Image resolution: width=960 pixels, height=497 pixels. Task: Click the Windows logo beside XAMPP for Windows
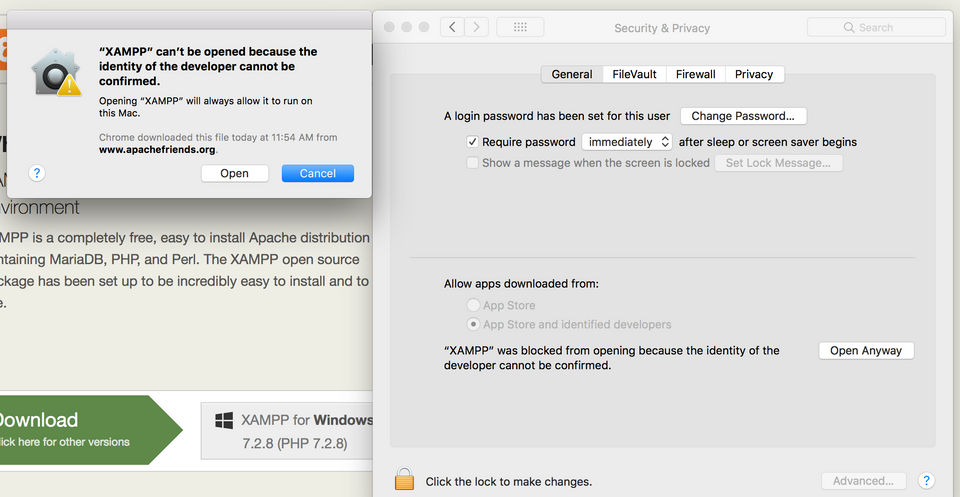pyautogui.click(x=224, y=420)
